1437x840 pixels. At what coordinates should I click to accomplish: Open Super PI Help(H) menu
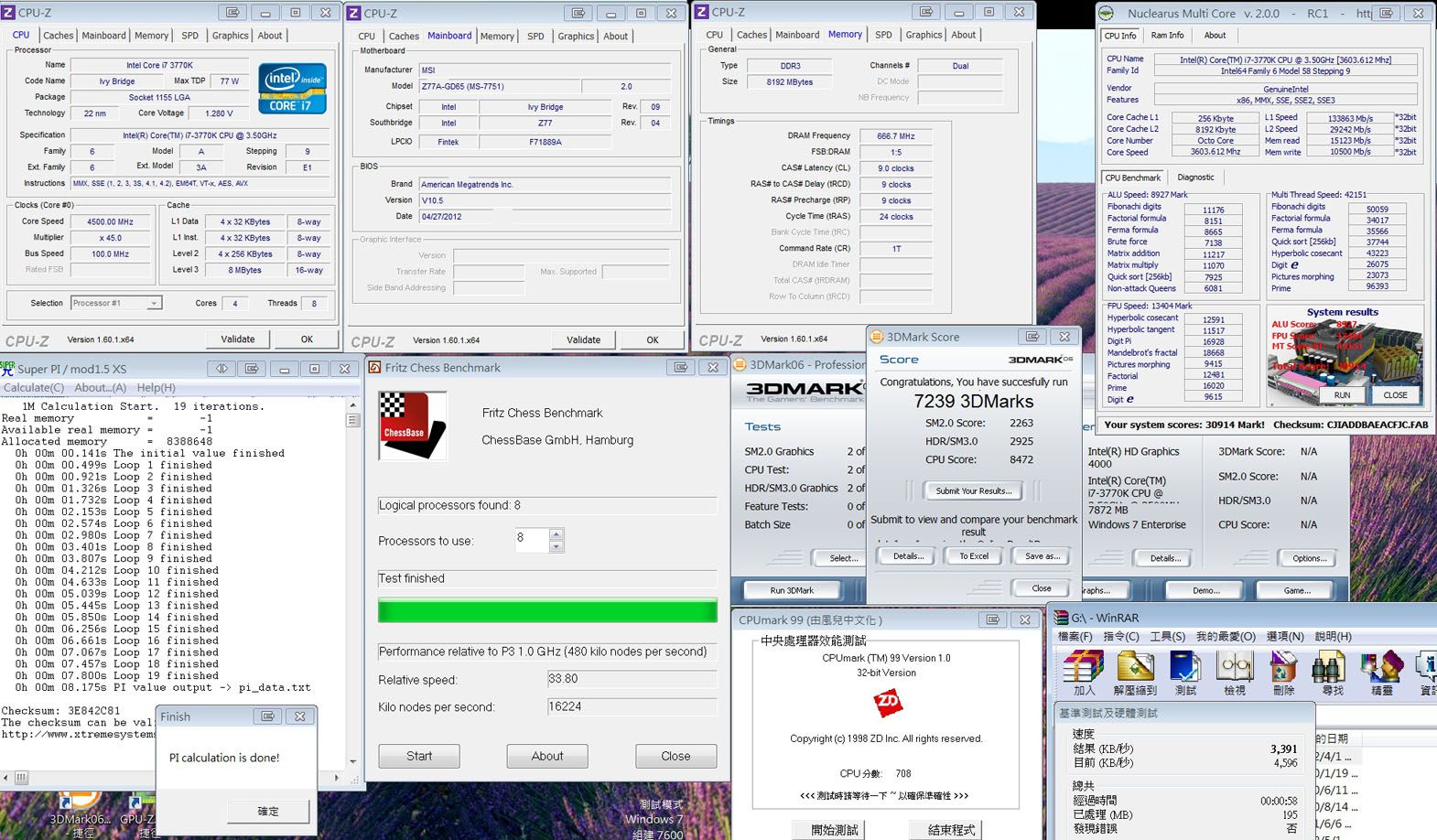156,388
